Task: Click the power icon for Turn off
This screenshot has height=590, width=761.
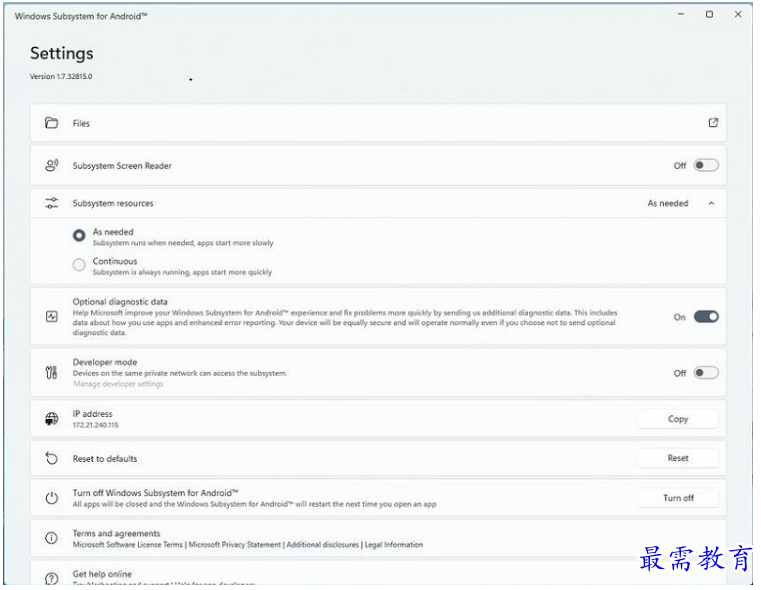Action: pyautogui.click(x=51, y=498)
